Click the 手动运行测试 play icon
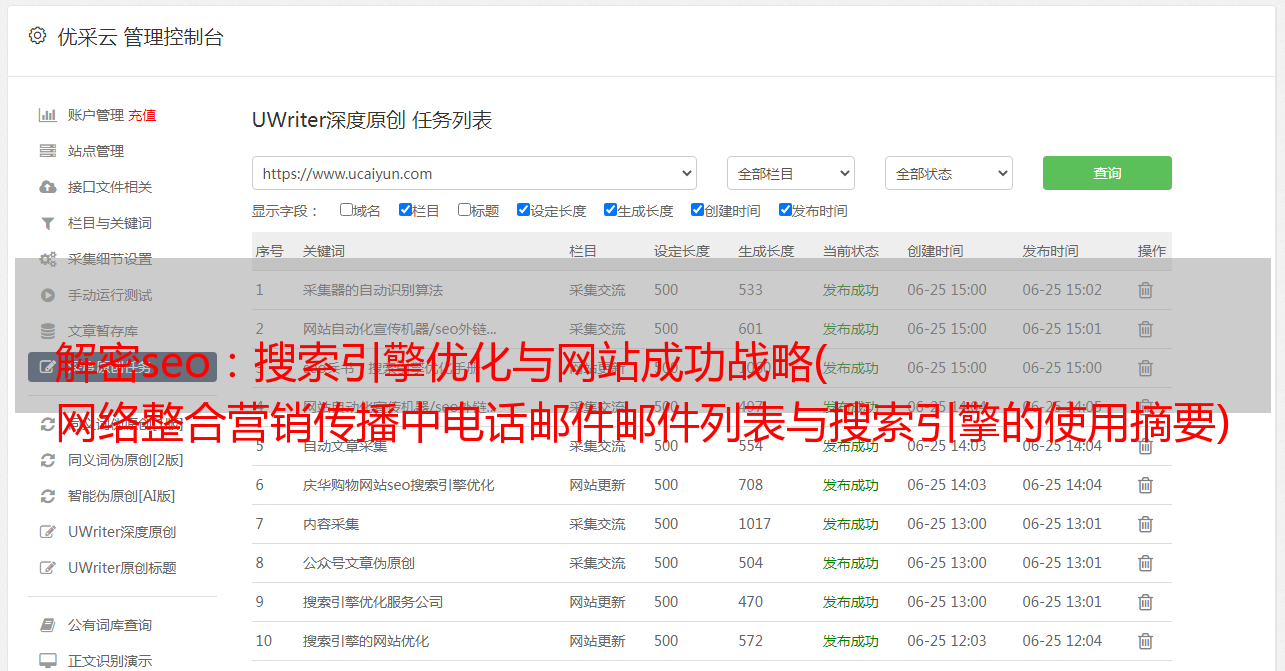 pos(47,295)
